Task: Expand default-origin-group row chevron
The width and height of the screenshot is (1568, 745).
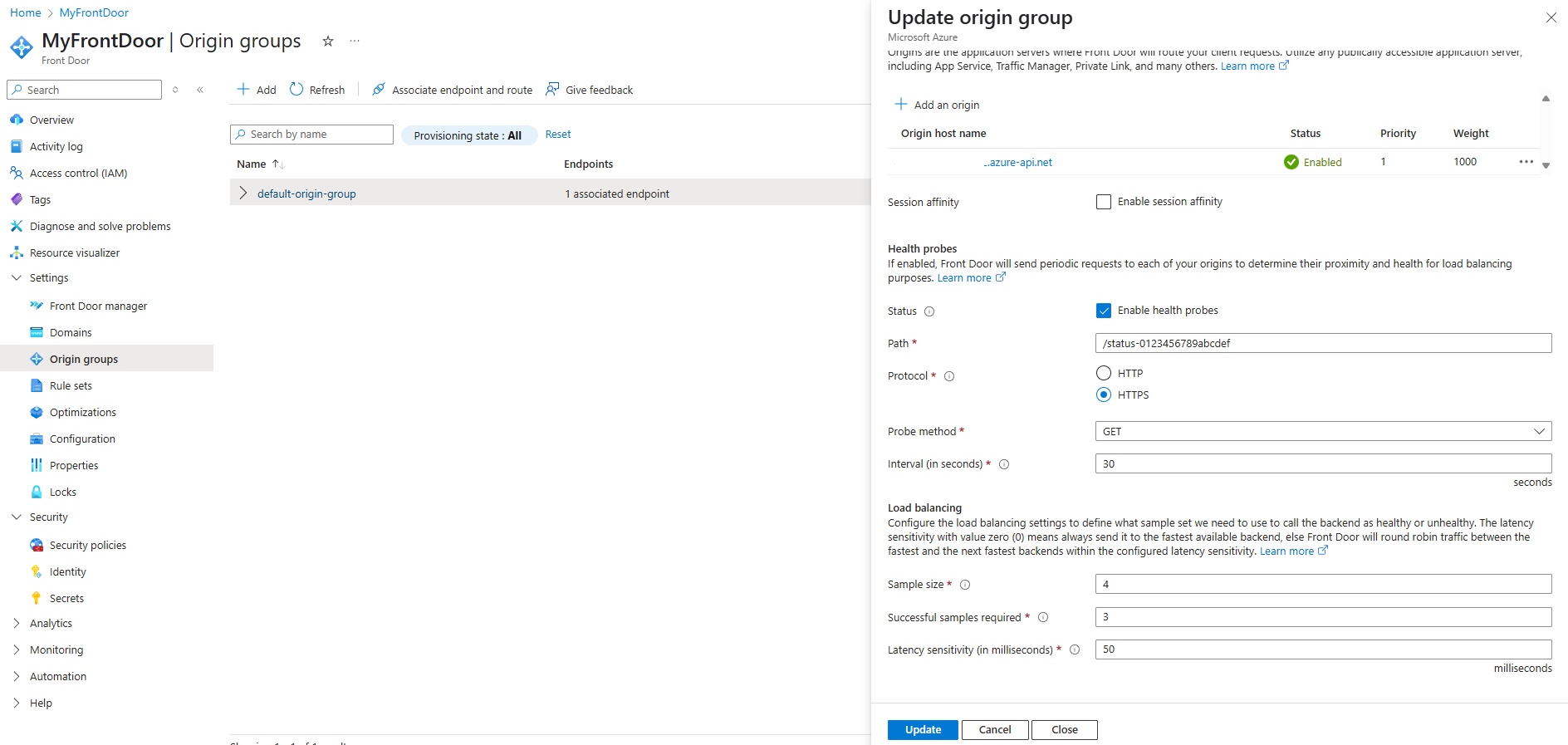Action: [243, 193]
